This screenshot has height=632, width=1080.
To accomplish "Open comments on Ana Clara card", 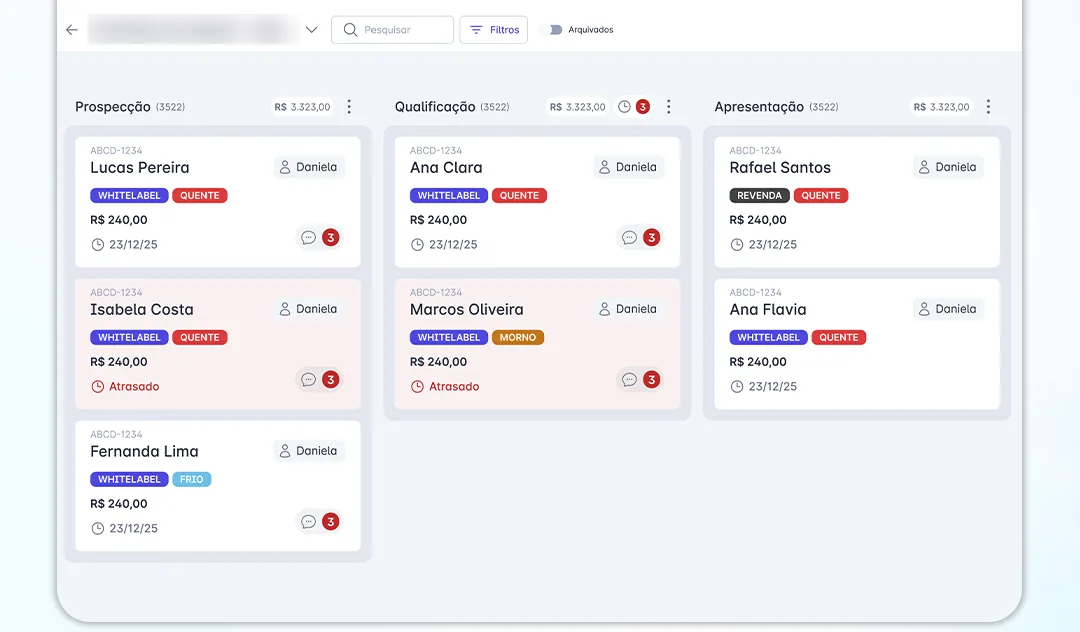I will [x=640, y=238].
